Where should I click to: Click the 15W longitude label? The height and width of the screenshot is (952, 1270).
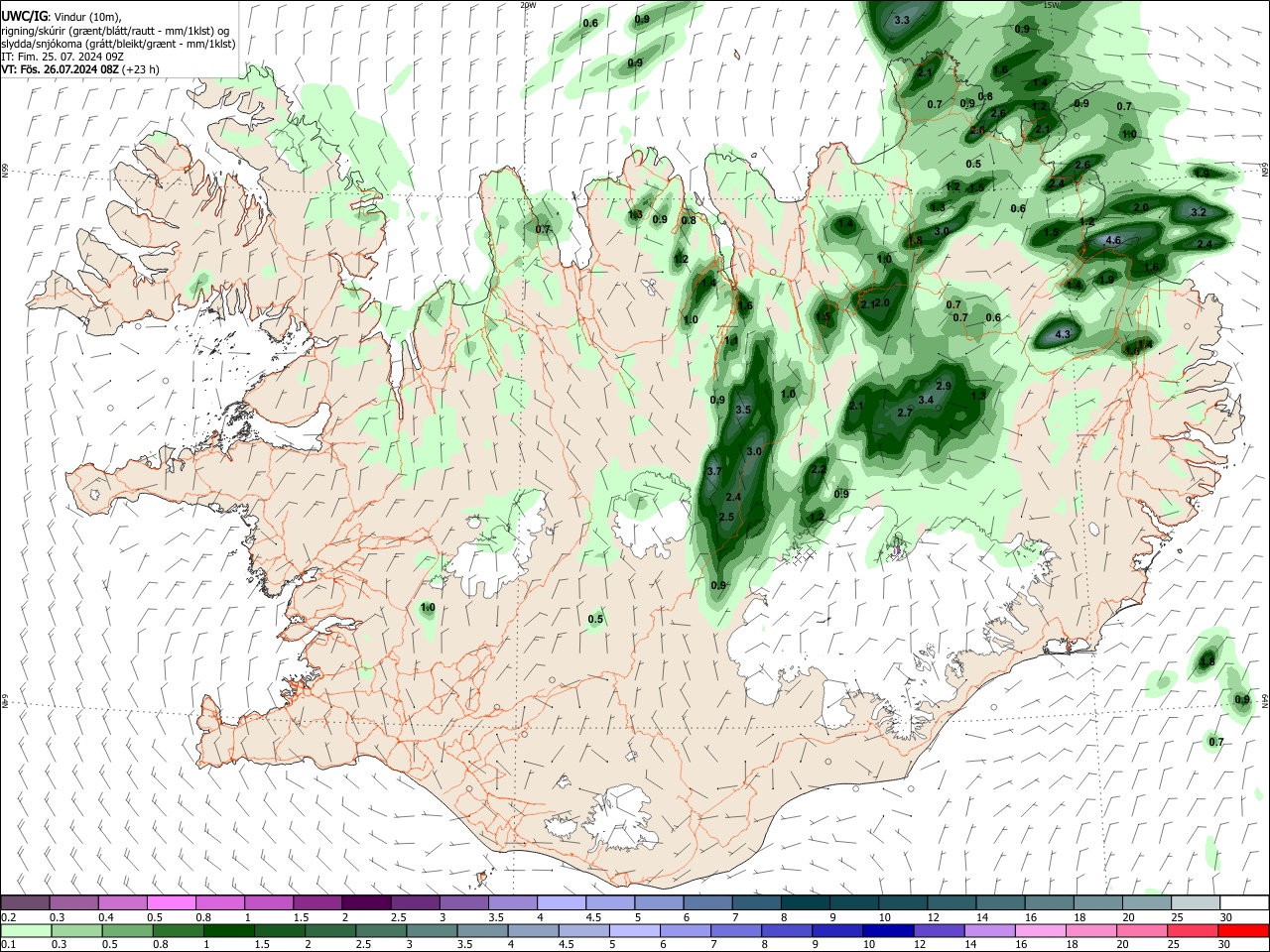pyautogui.click(x=1052, y=5)
